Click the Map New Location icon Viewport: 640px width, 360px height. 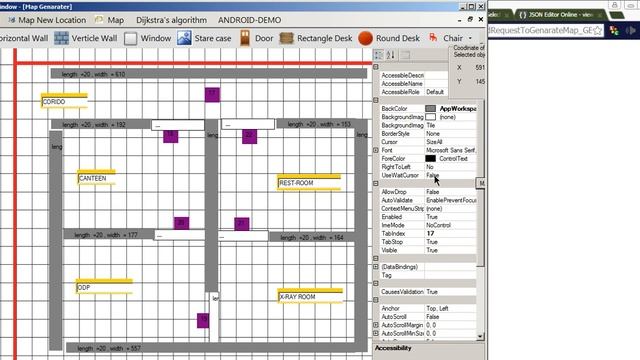point(11,20)
